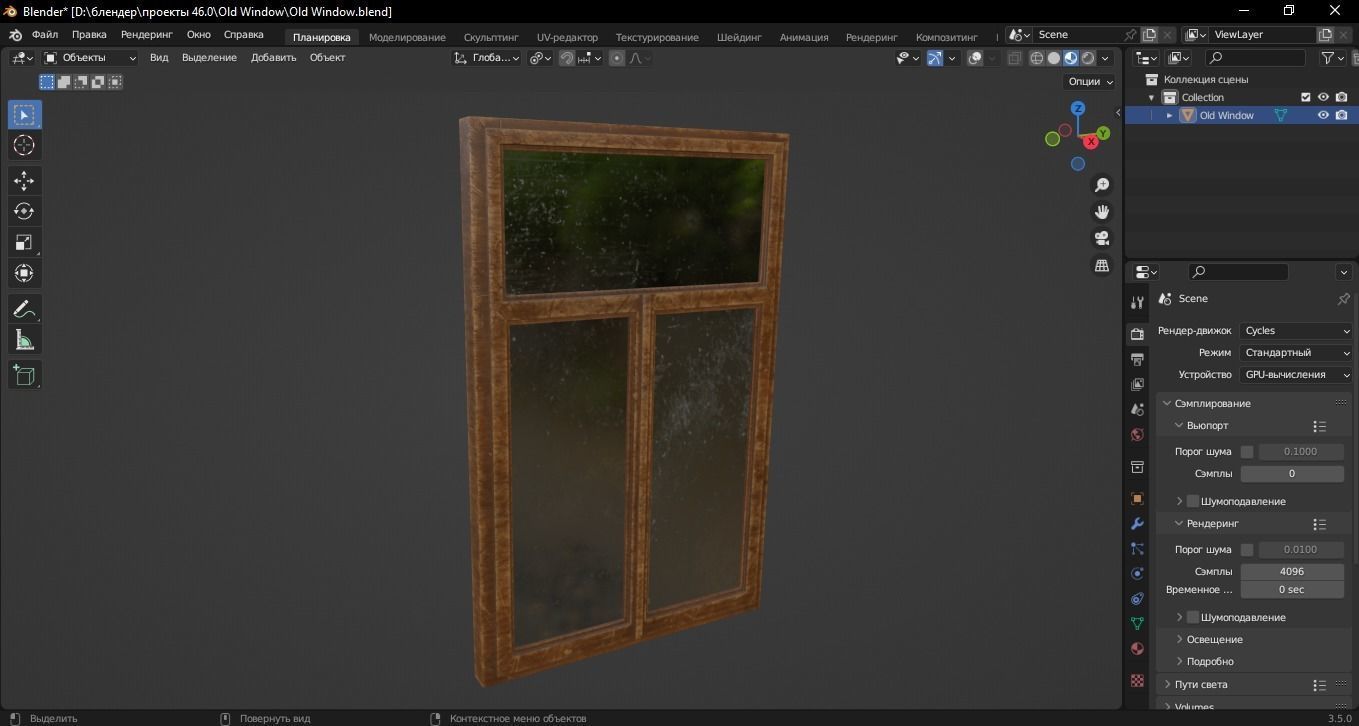Open the Глоба... transform orientation dropdown
1359x726 pixels.
pos(487,58)
